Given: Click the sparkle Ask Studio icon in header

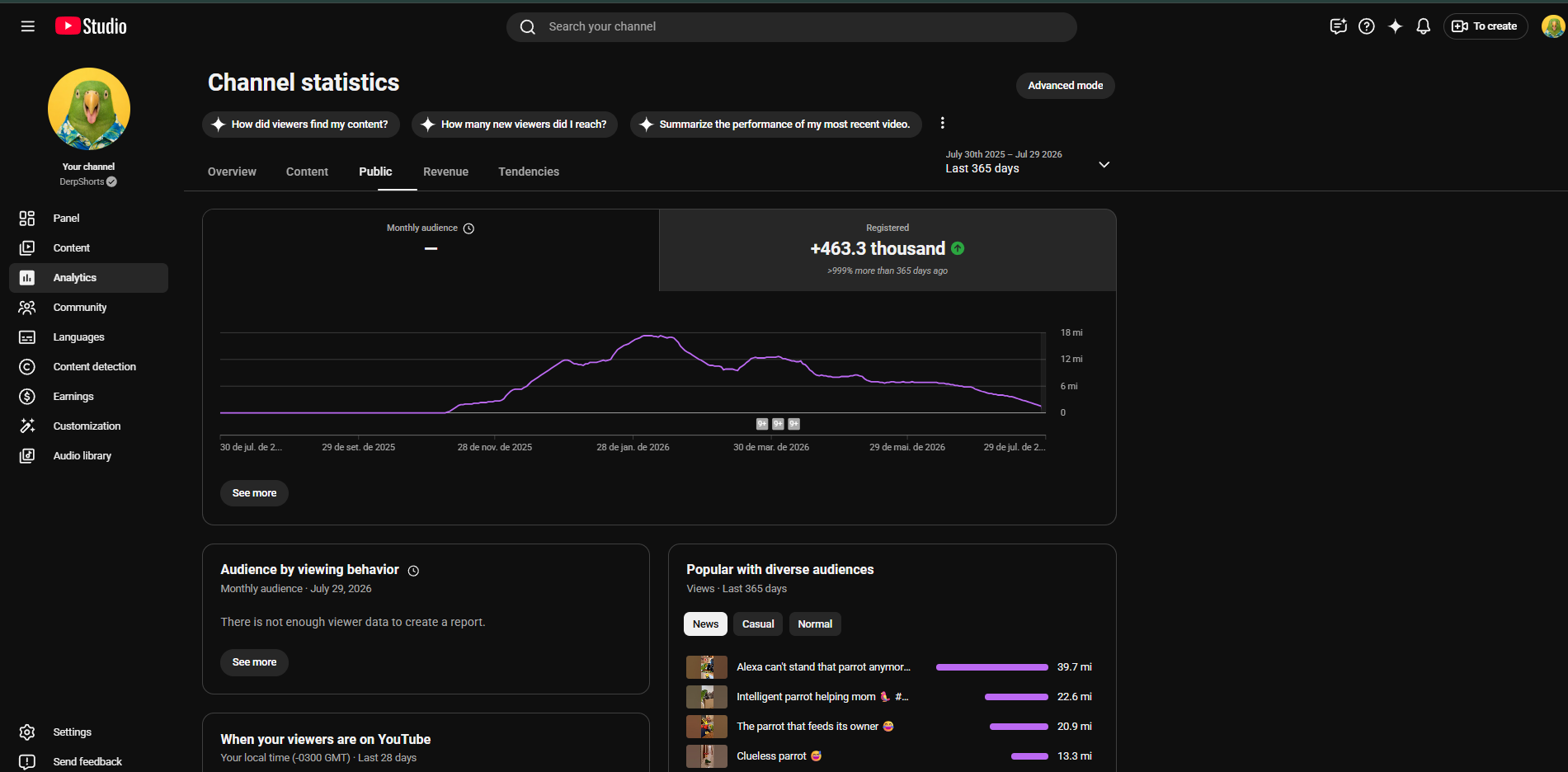Looking at the screenshot, I should (x=1395, y=26).
